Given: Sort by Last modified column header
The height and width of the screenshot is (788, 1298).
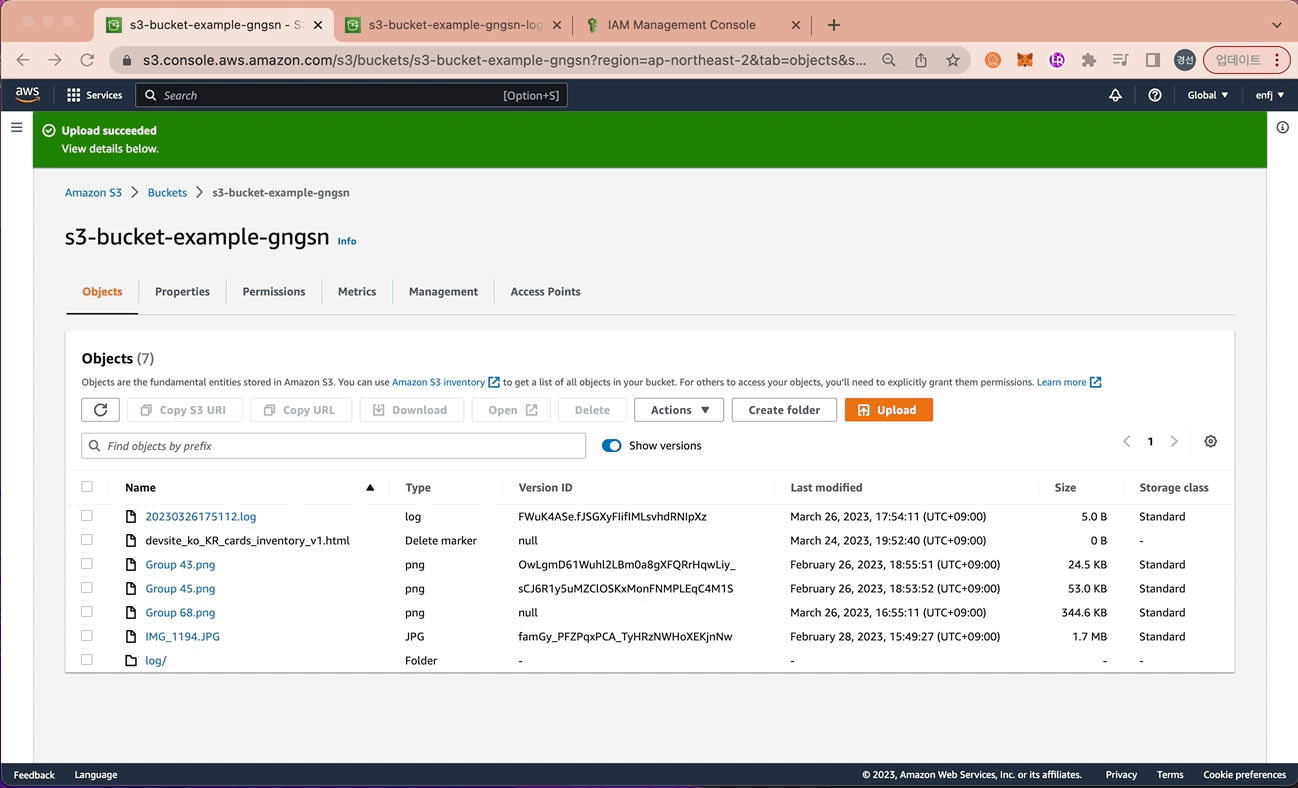Looking at the screenshot, I should point(826,488).
